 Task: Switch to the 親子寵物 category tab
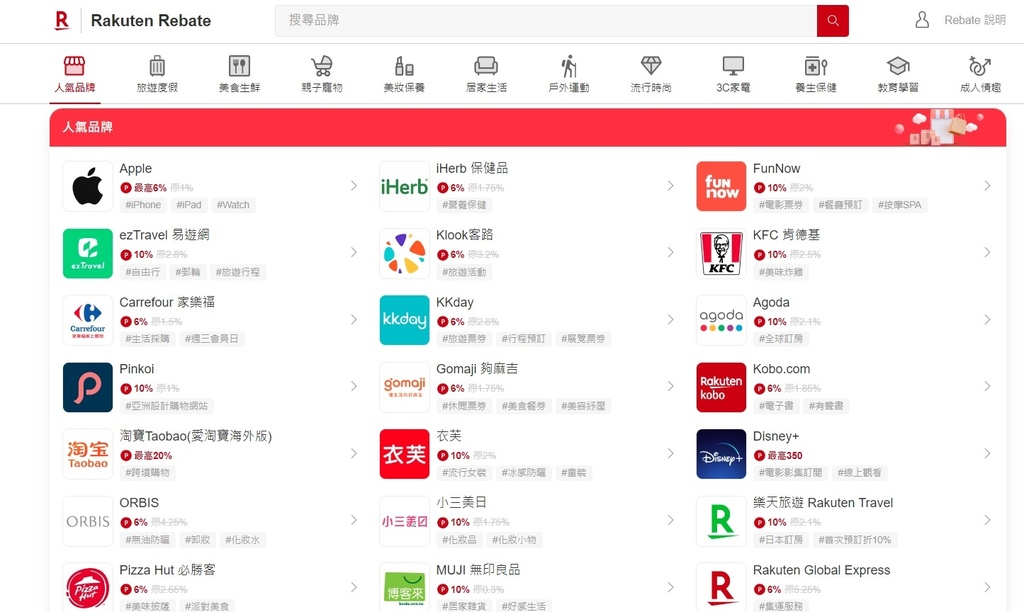(x=321, y=74)
